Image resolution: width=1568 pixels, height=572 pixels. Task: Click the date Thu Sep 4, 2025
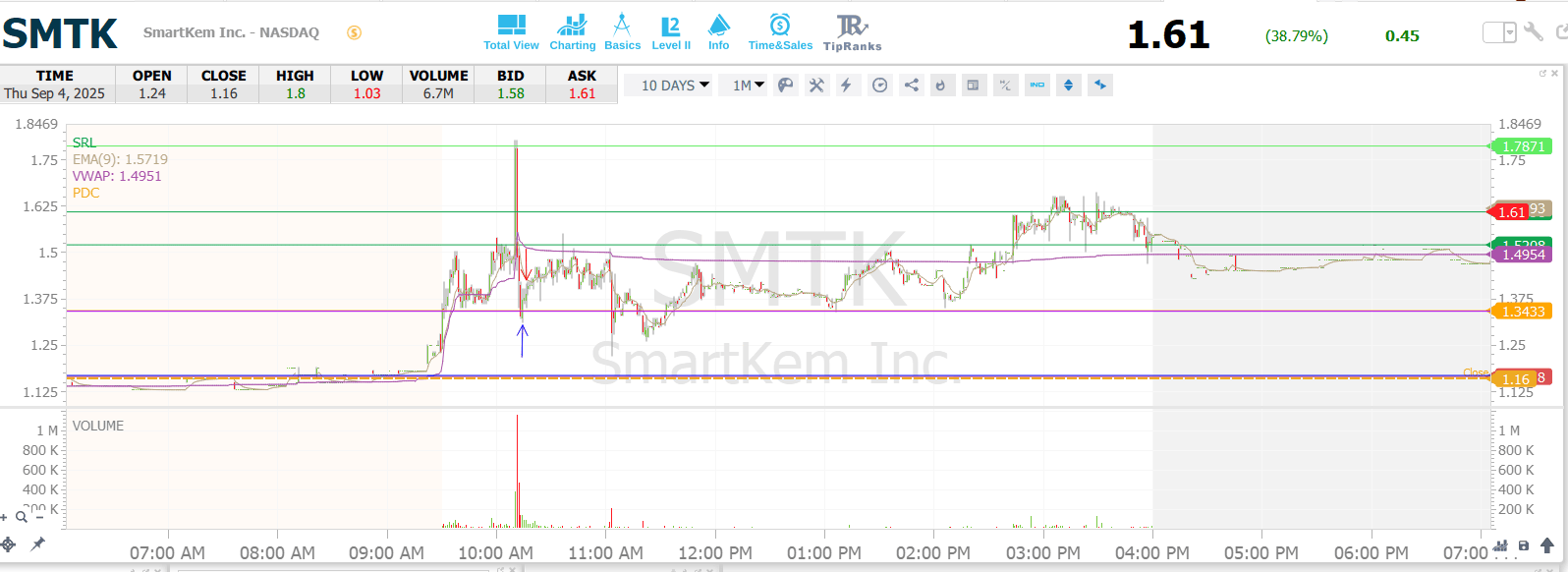click(x=54, y=93)
